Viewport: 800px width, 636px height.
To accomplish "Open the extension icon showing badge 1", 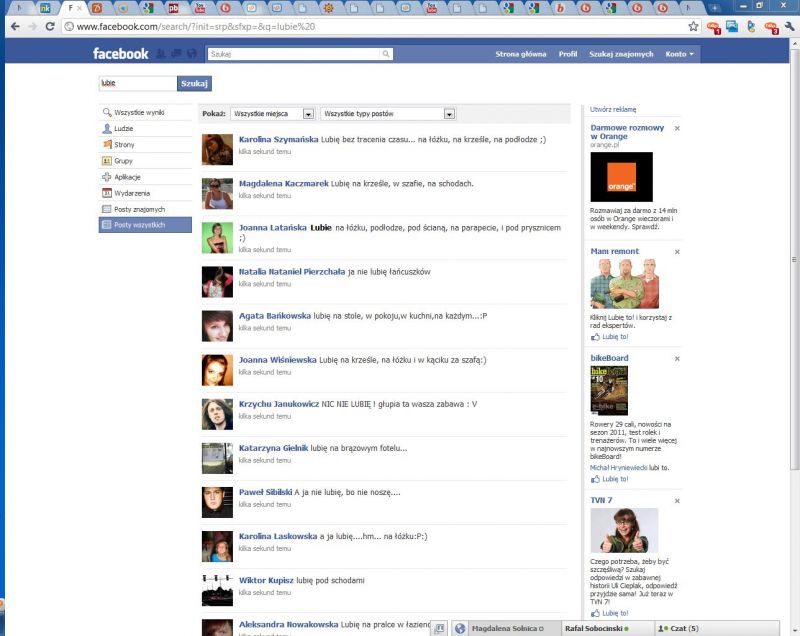I will (x=713, y=27).
